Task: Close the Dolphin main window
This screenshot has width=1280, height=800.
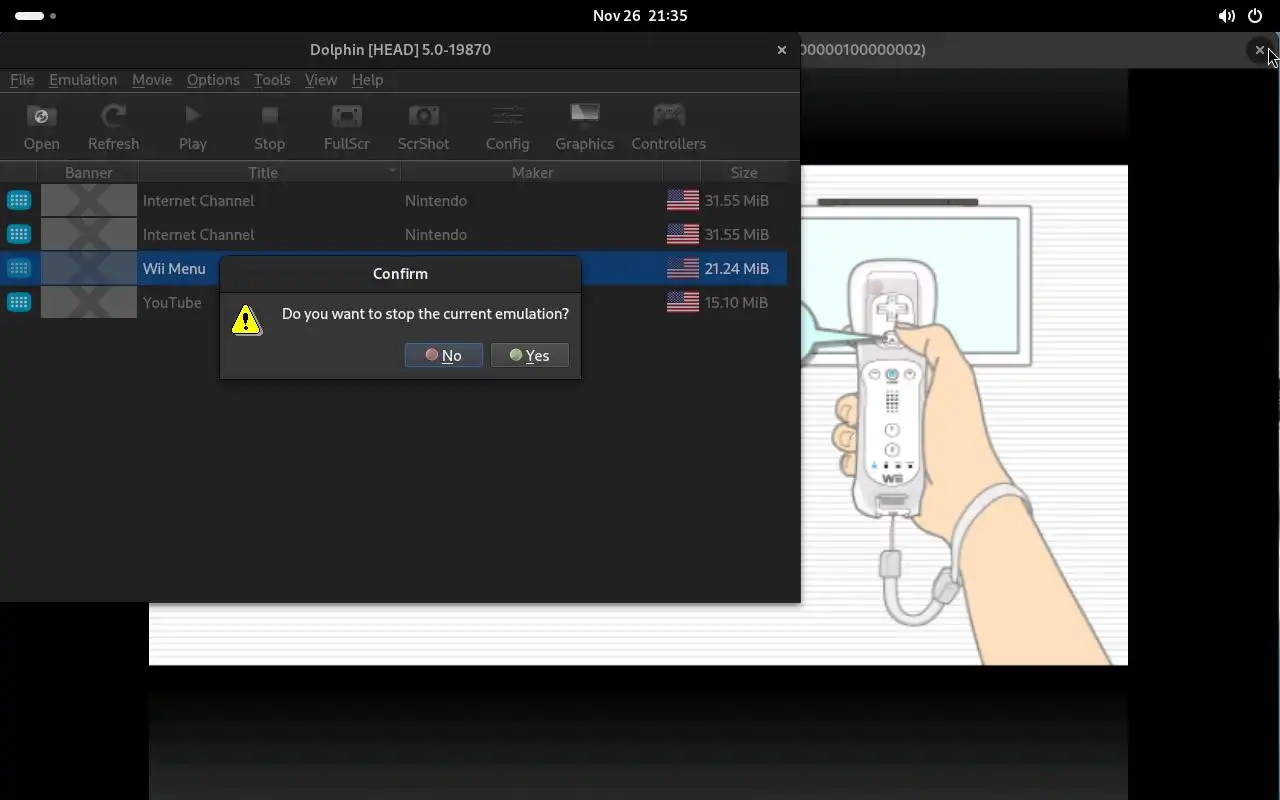Action: pos(782,49)
